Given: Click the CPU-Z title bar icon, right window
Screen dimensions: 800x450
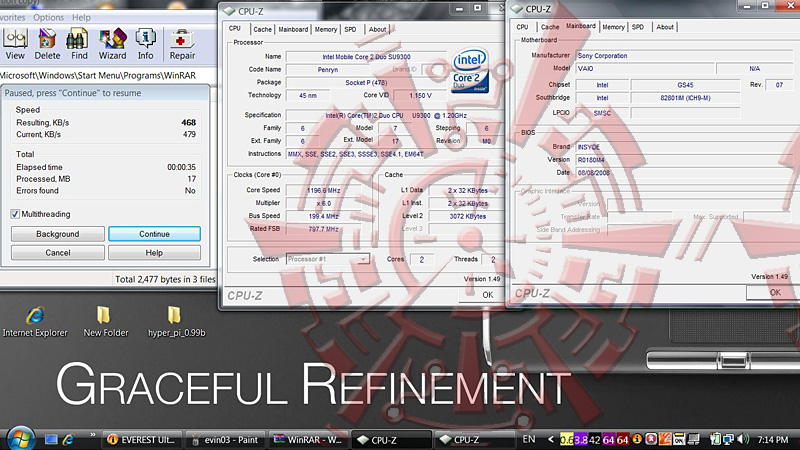Looking at the screenshot, I should coord(516,9).
